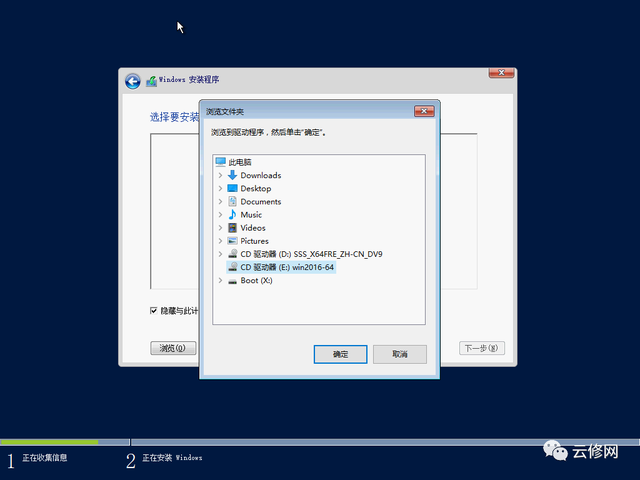640x480 pixels.
Task: Click the blue back arrow in Windows Setup
Action: click(133, 81)
